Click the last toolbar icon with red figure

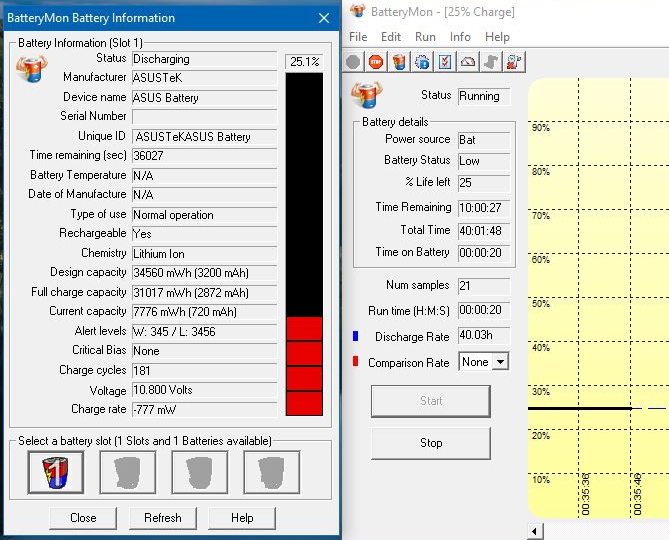click(514, 62)
